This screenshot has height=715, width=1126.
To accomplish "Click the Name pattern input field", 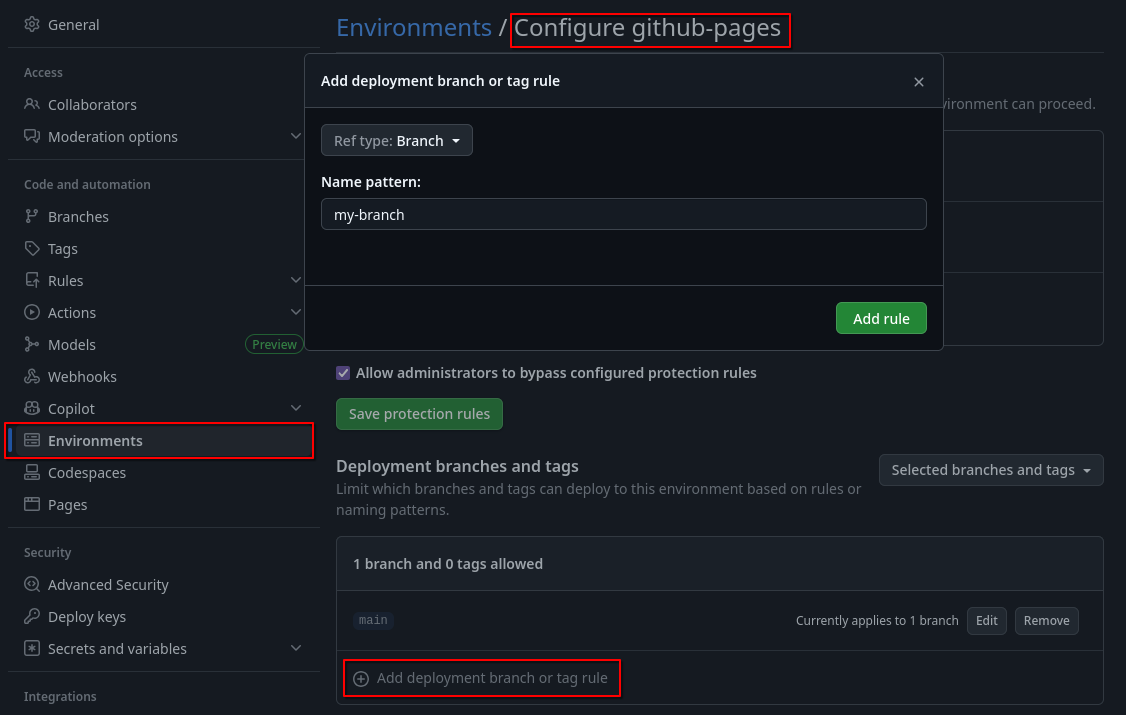I will (623, 214).
